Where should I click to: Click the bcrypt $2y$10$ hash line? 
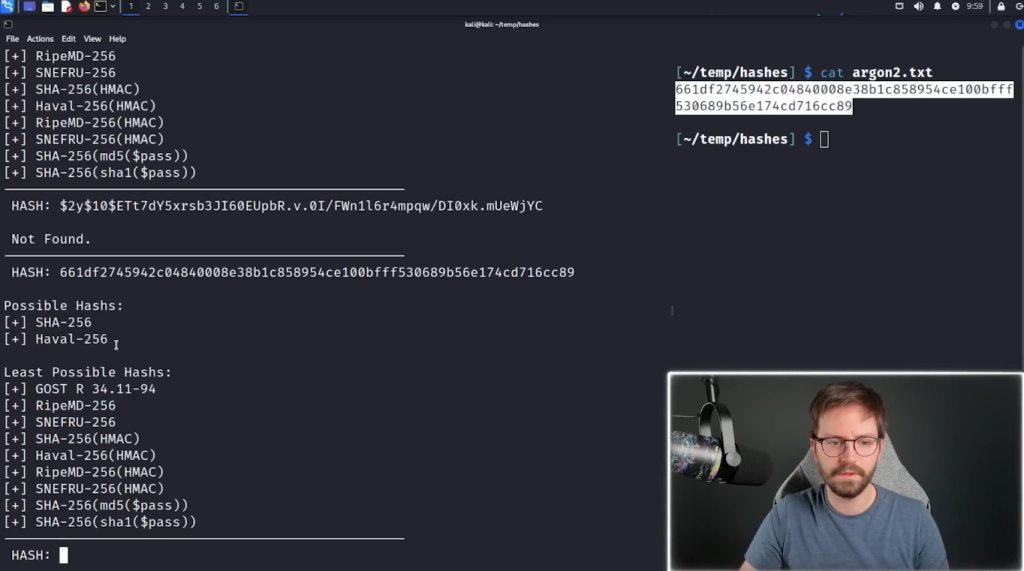click(277, 206)
